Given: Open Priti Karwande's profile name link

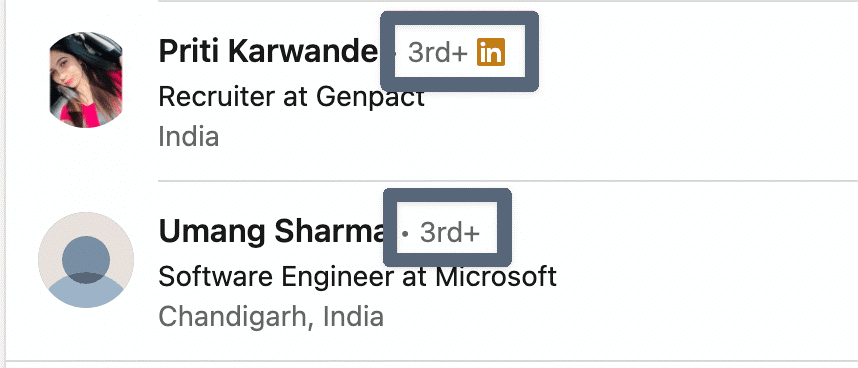Looking at the screenshot, I should point(268,52).
